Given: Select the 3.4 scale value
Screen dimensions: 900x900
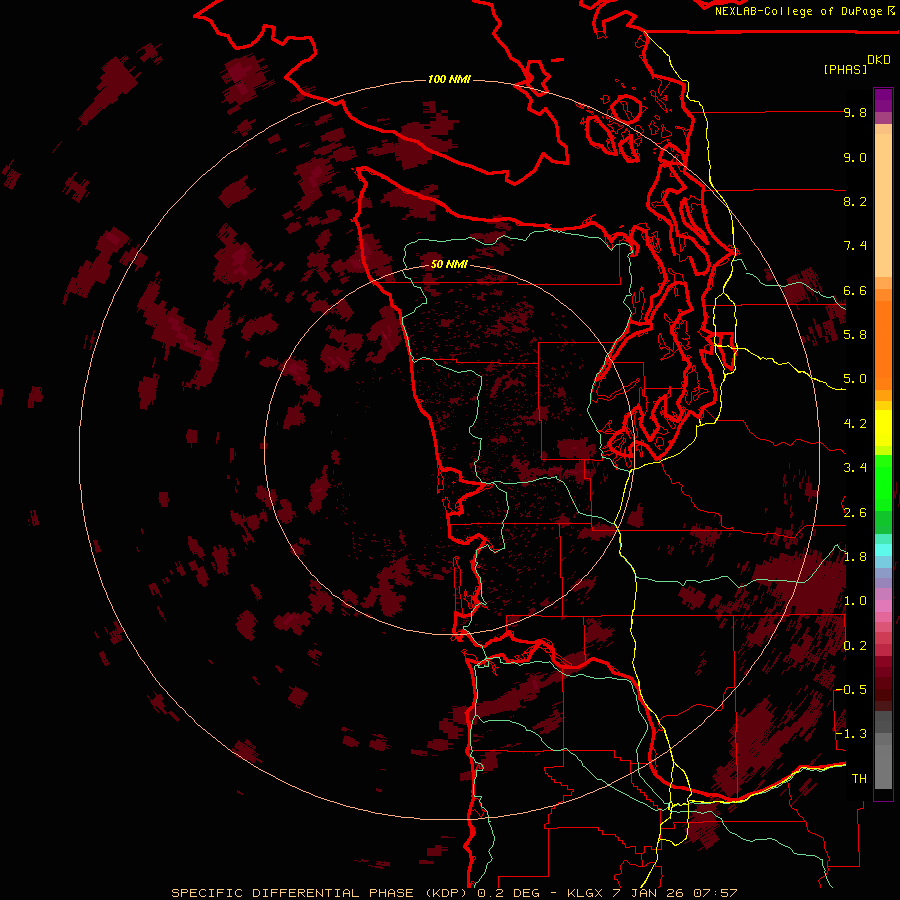Looking at the screenshot, I should tap(855, 468).
